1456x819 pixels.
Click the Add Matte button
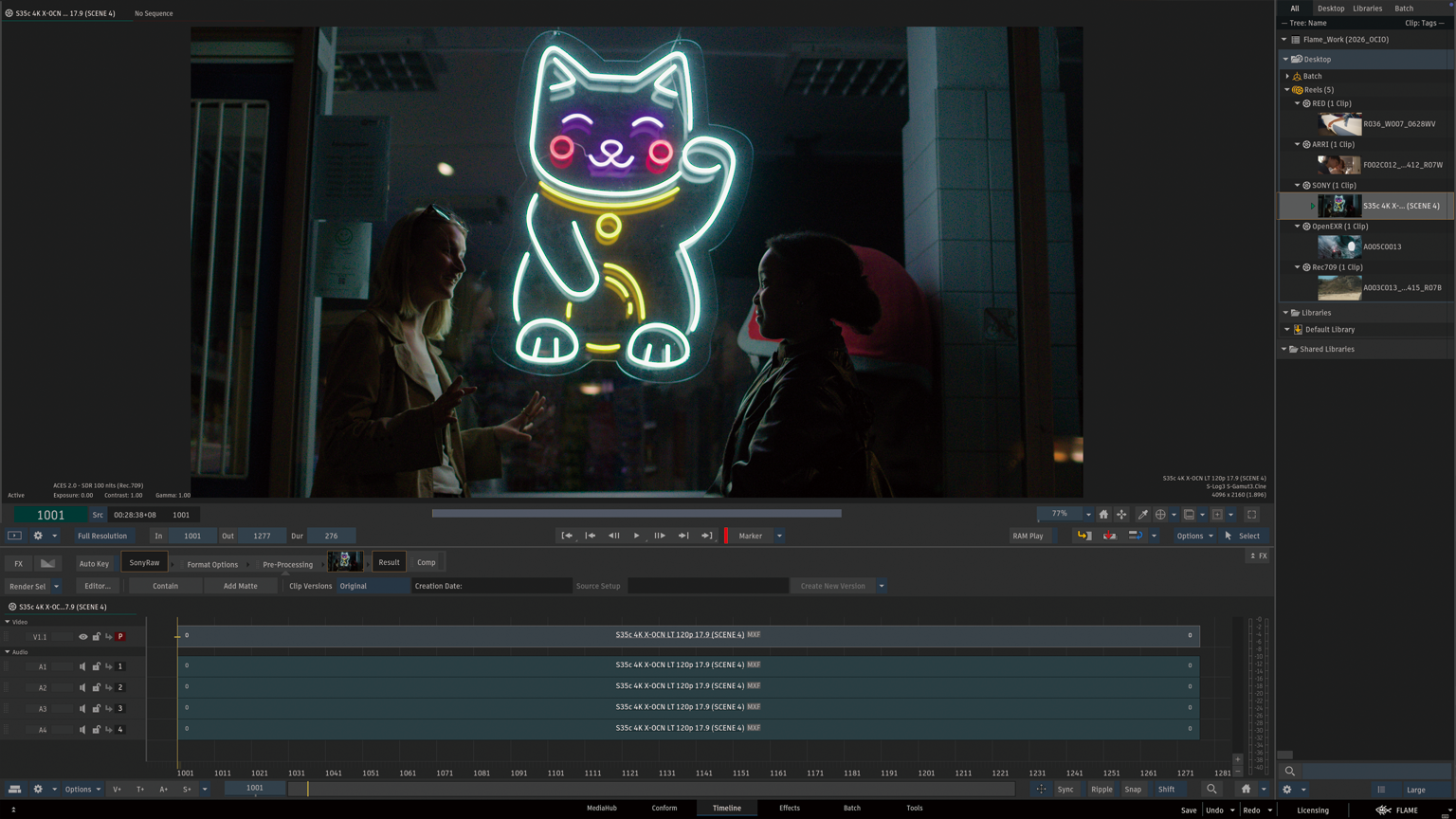(x=241, y=586)
